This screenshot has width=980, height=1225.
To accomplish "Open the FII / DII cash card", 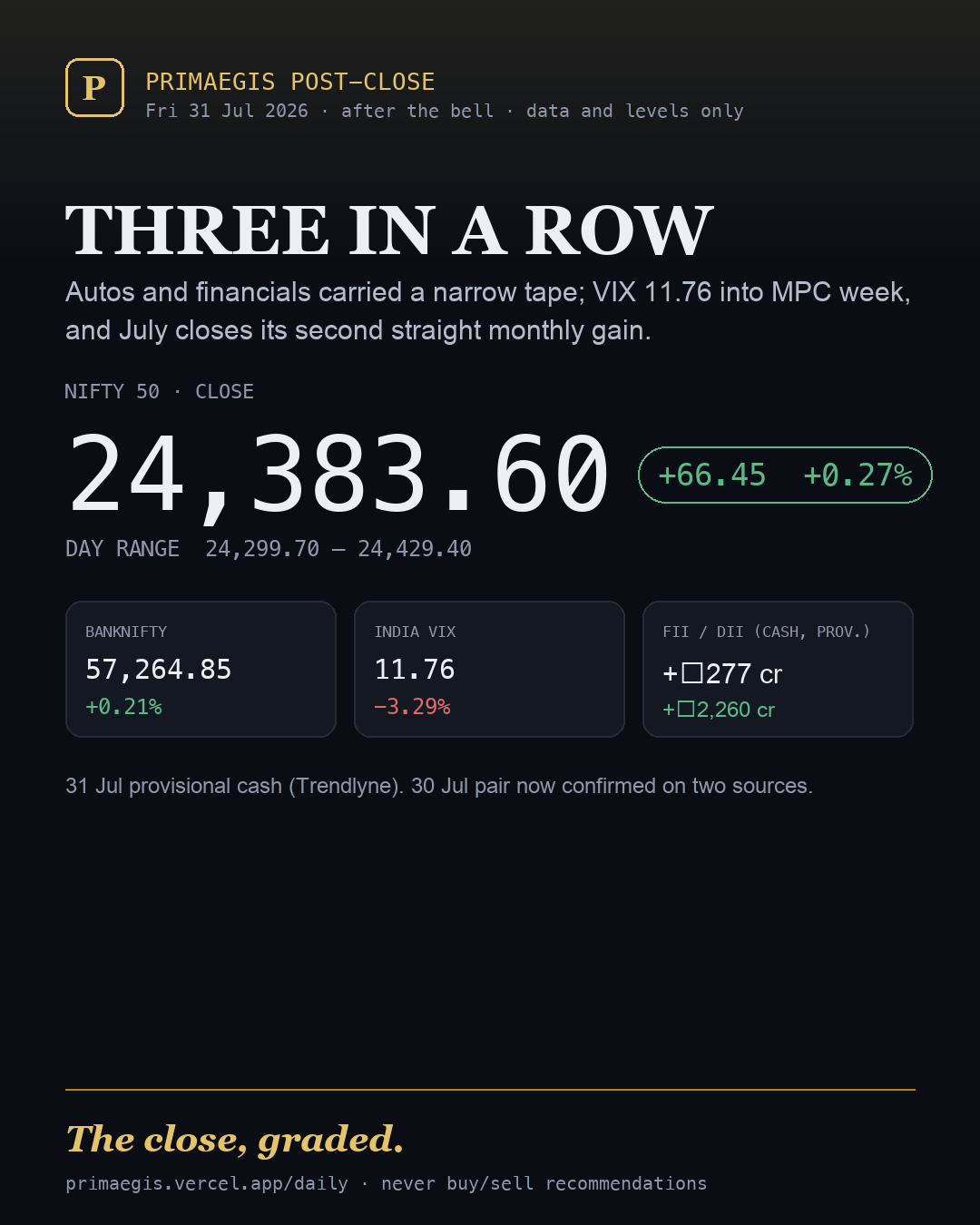I will [778, 669].
